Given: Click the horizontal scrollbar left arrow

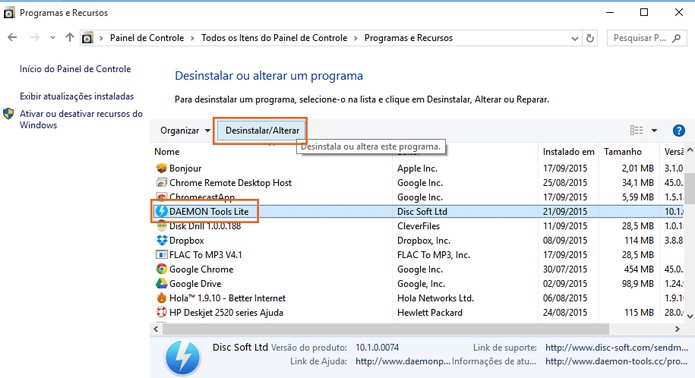Looking at the screenshot, I should 156,329.
